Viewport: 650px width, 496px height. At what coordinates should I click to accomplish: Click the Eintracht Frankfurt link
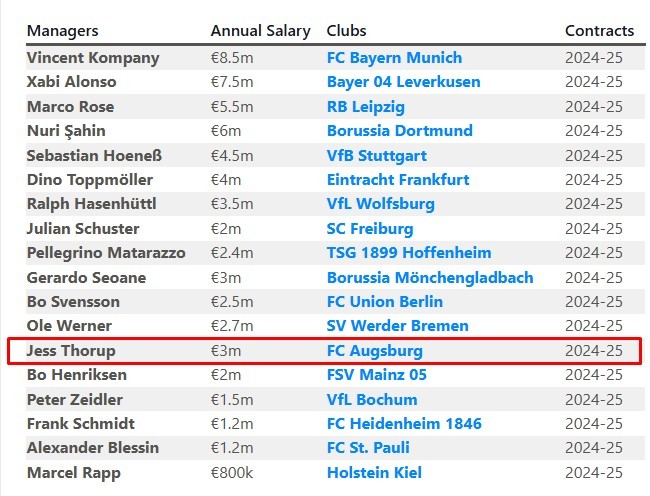pyautogui.click(x=399, y=180)
